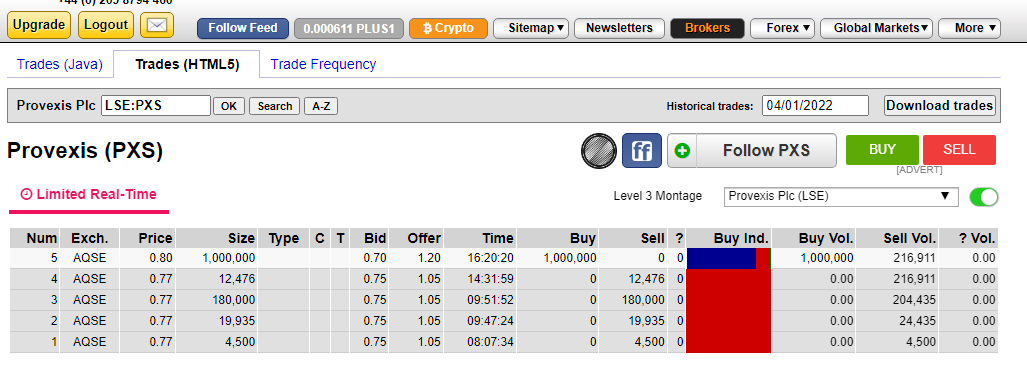This screenshot has height=382, width=1027.
Task: Click the red Buy Ind. bar in row 1
Action: (x=728, y=342)
